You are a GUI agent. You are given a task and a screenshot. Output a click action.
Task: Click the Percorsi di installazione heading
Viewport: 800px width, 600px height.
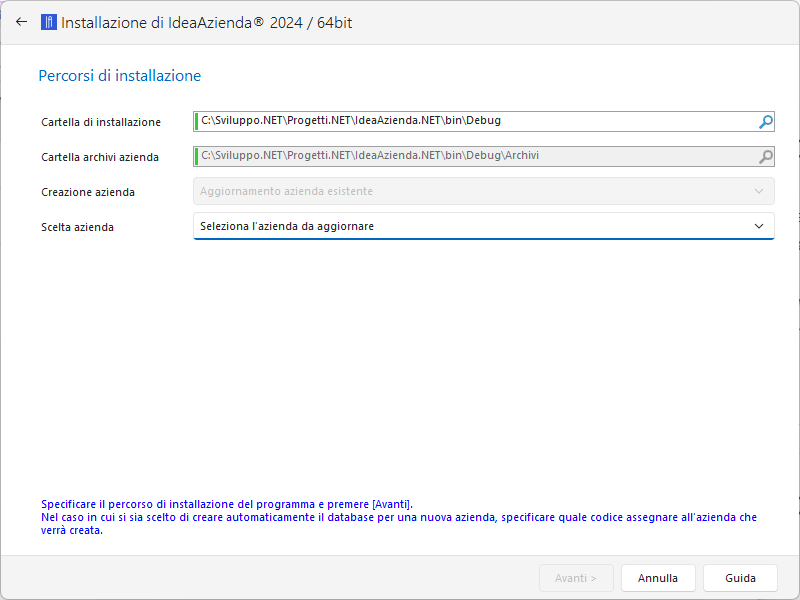pos(120,76)
